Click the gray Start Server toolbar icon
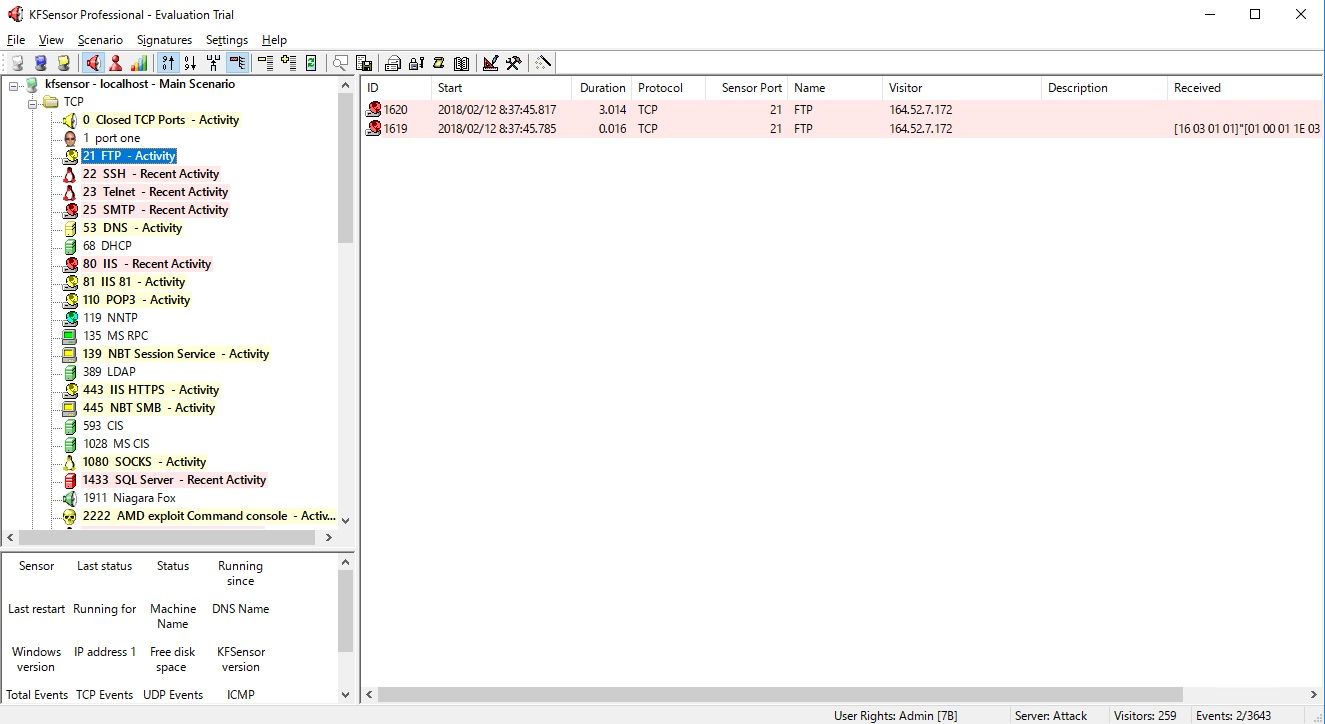The height and width of the screenshot is (724, 1325). (17, 63)
